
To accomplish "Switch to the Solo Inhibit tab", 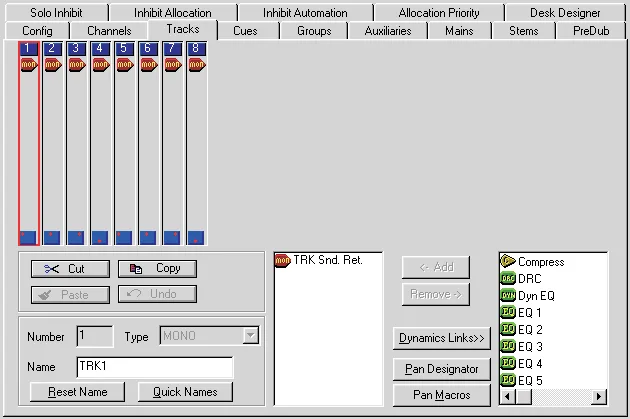I will click(56, 13).
